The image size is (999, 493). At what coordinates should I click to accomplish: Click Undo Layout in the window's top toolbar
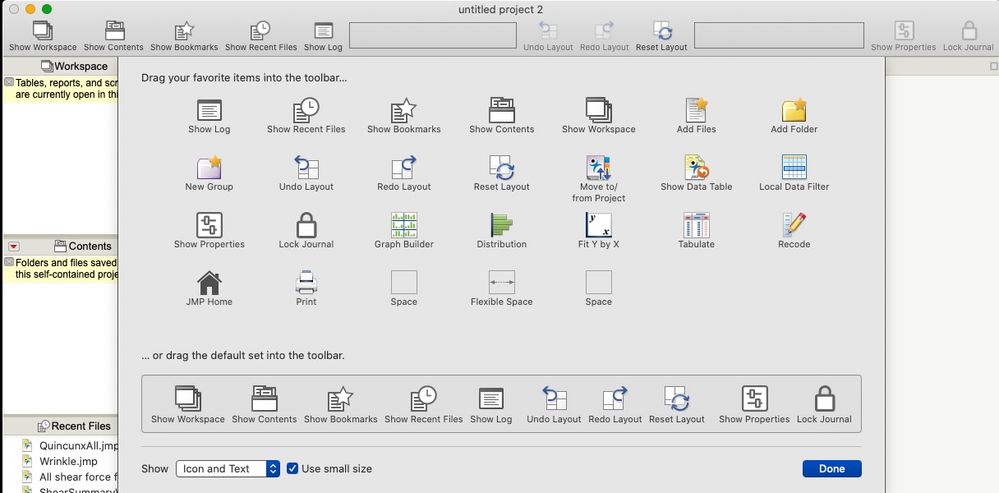coord(548,36)
